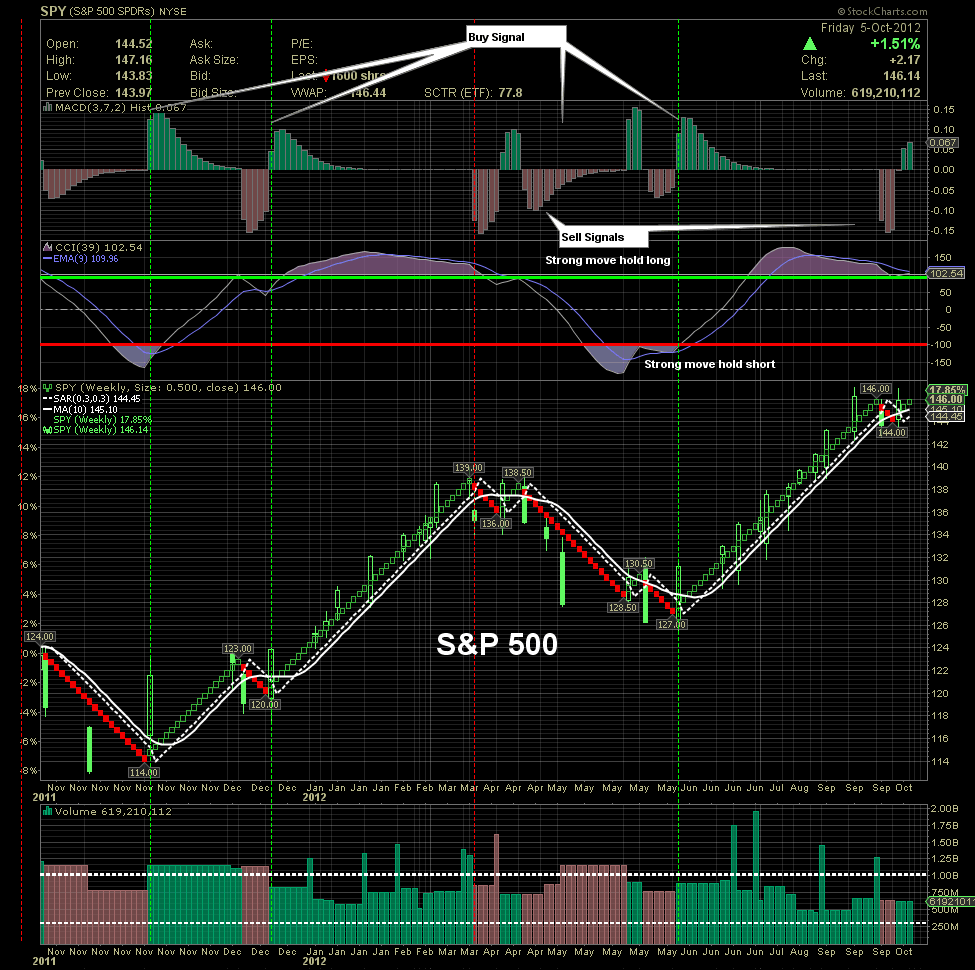Click the 'Volume 619,210,112' panel label
This screenshot has height=970, width=975.
point(113,811)
